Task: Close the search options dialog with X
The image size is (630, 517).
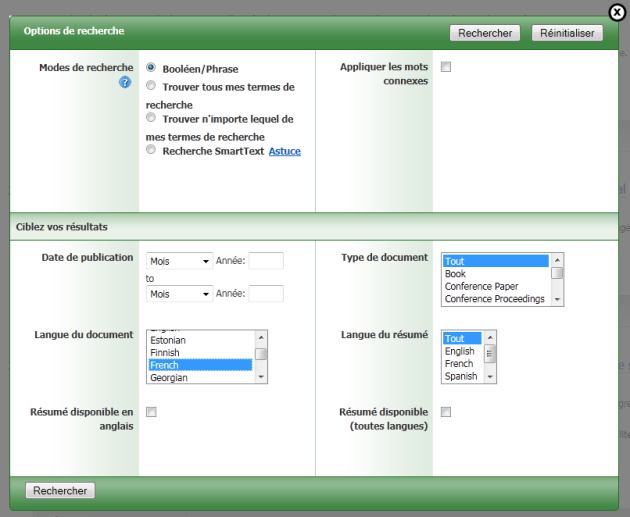Action: 617,12
